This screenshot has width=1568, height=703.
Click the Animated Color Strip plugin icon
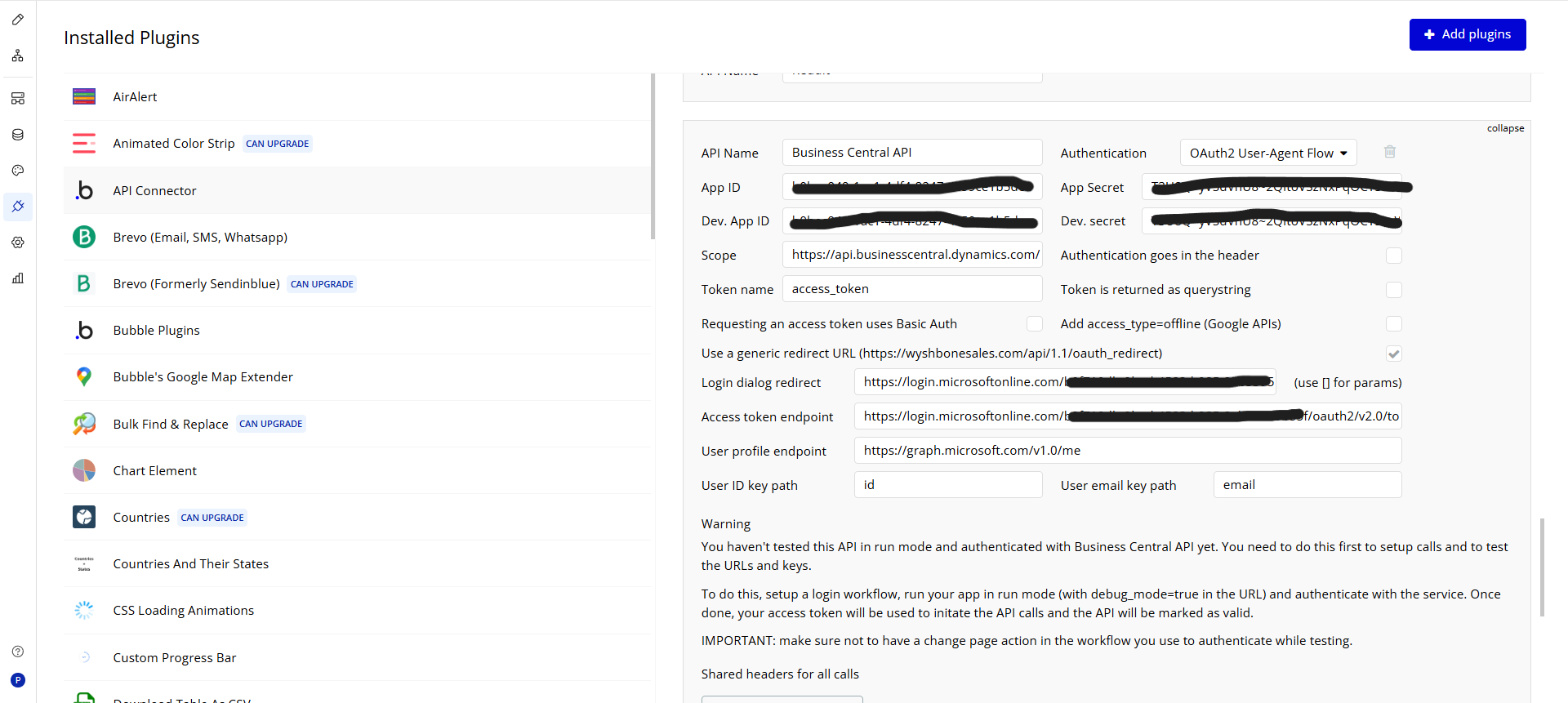[84, 144]
